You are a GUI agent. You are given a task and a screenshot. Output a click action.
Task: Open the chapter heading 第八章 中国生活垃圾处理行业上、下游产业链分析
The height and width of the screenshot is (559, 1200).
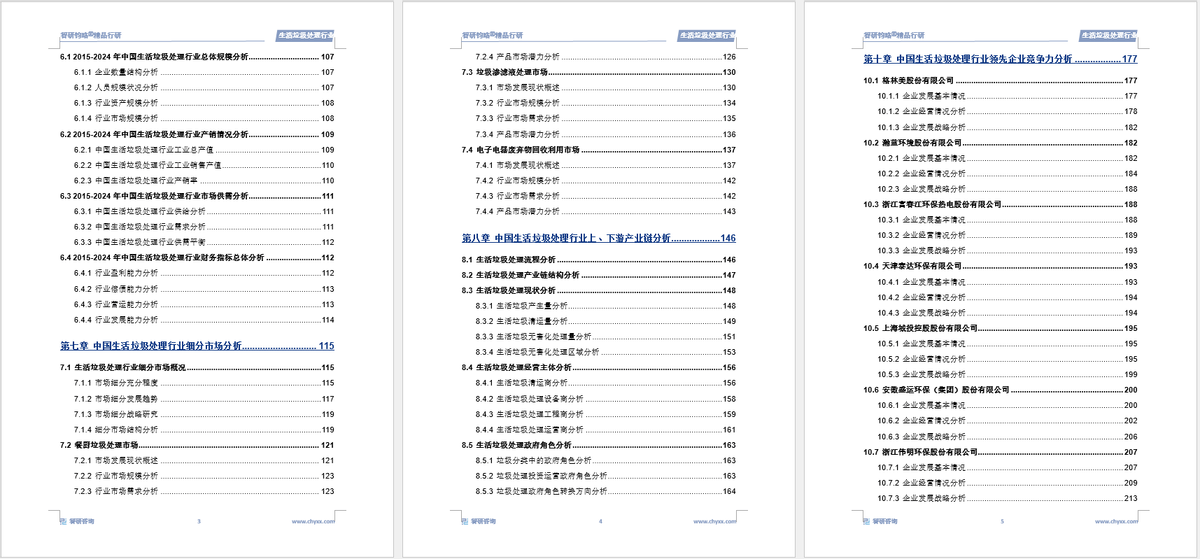pos(599,239)
